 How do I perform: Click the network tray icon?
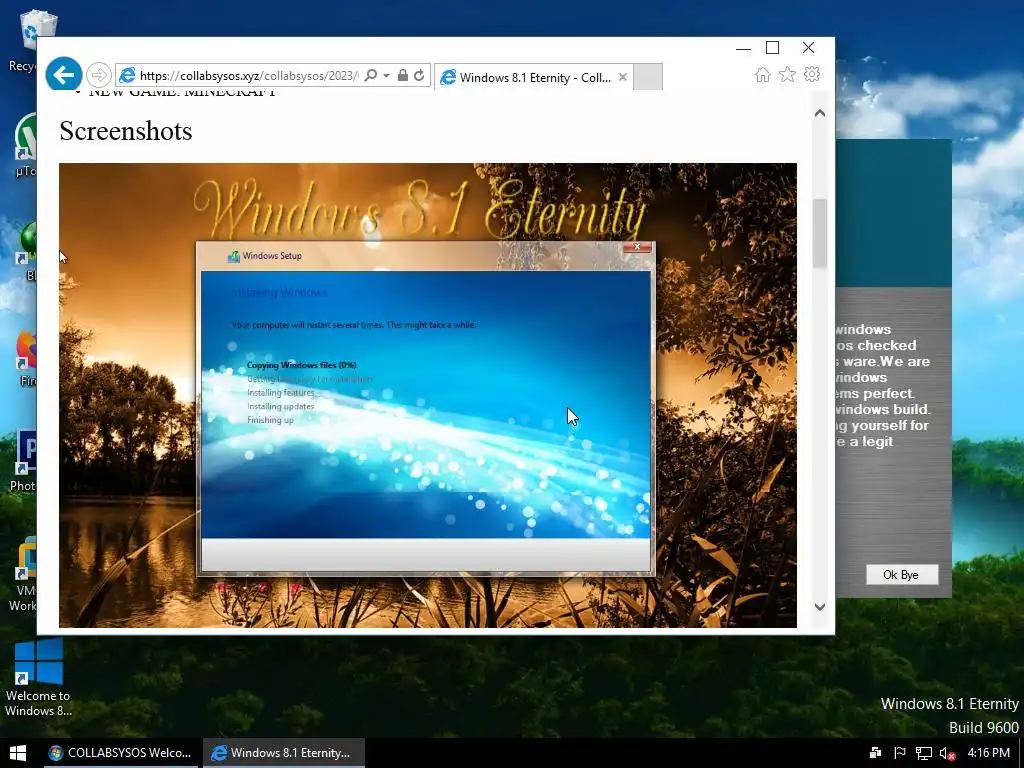point(923,754)
